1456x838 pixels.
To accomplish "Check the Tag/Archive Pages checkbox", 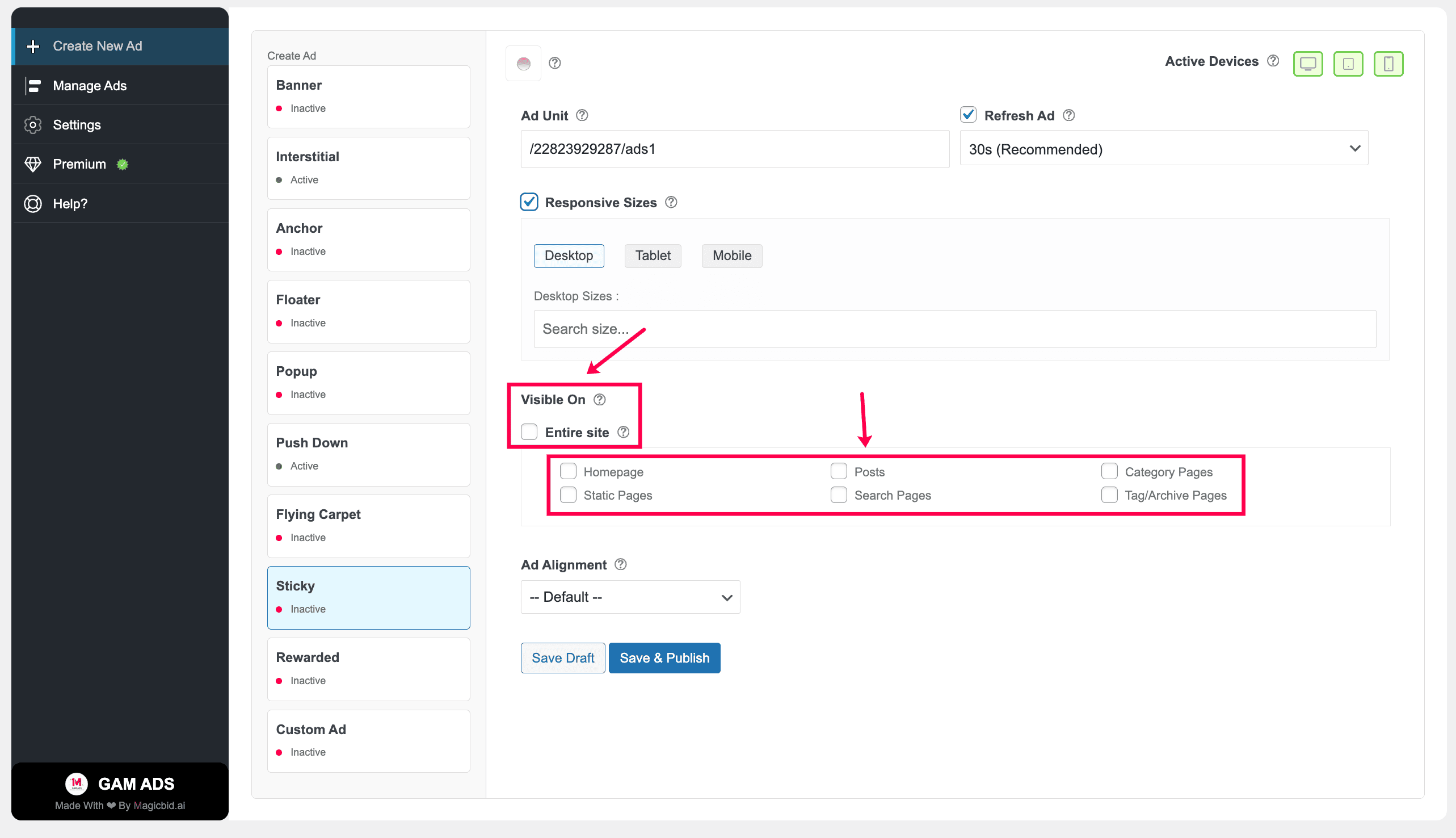I will tap(1109, 495).
